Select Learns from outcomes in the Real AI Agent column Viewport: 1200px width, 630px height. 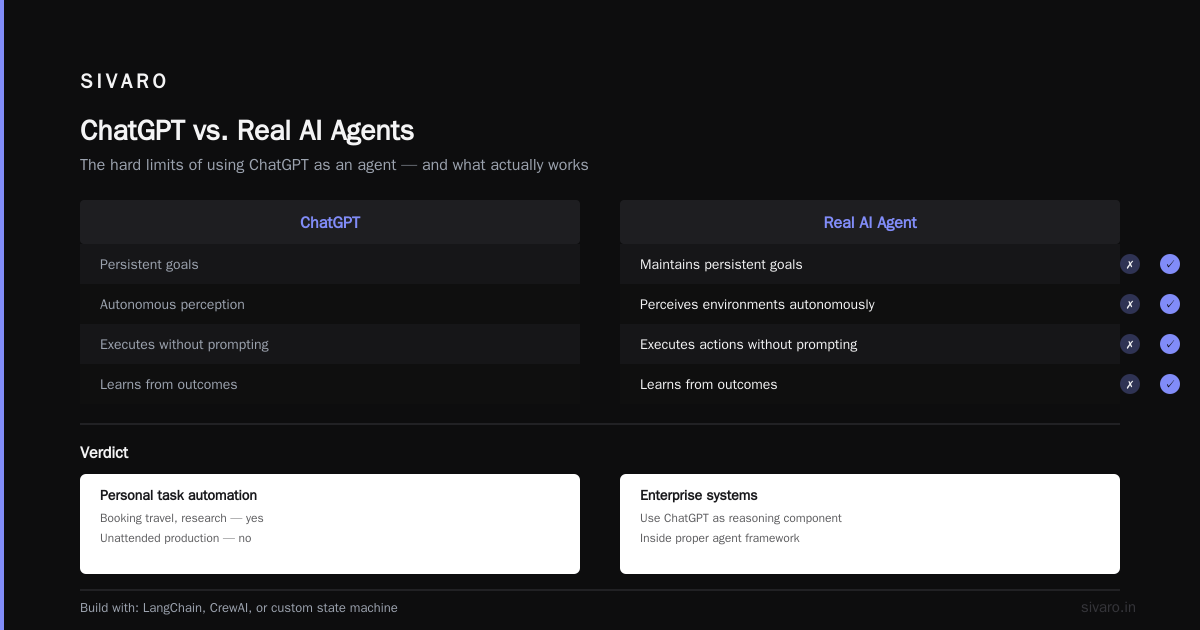click(870, 384)
